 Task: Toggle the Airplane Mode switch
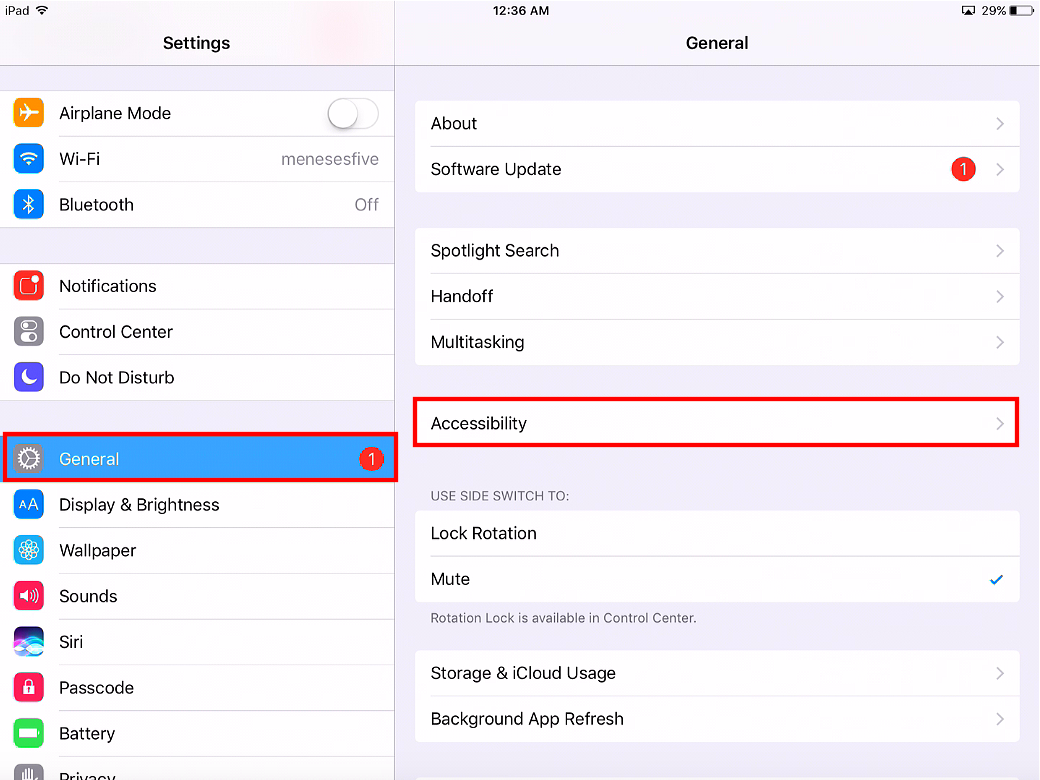coord(352,114)
